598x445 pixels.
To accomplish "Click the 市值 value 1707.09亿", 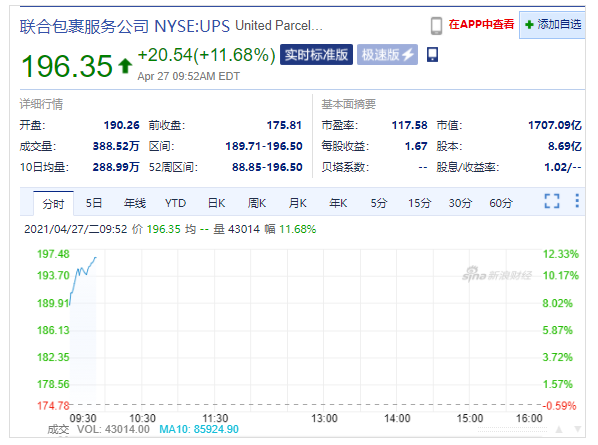I will (x=555, y=125).
